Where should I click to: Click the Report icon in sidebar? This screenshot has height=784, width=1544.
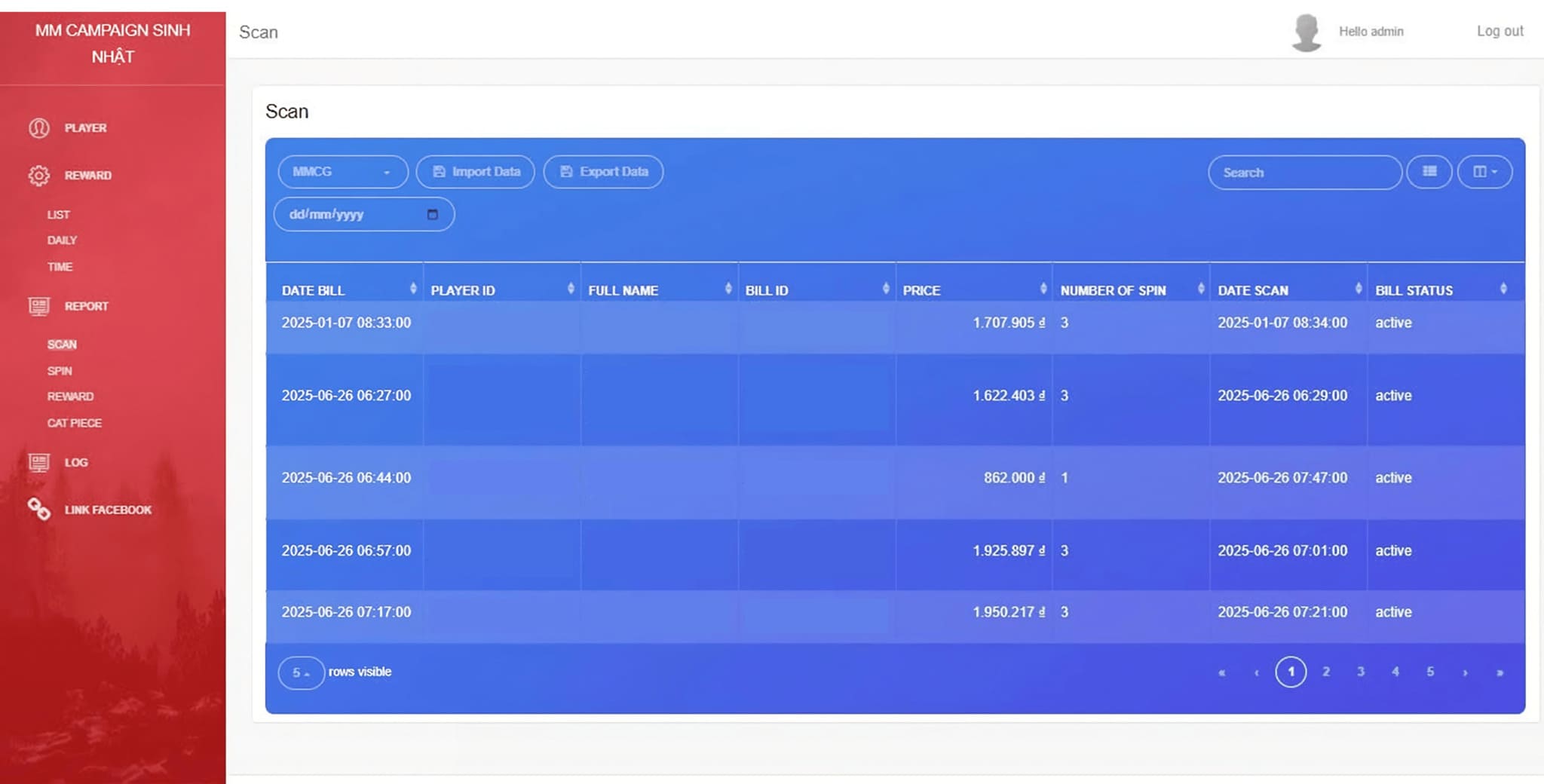click(x=39, y=306)
